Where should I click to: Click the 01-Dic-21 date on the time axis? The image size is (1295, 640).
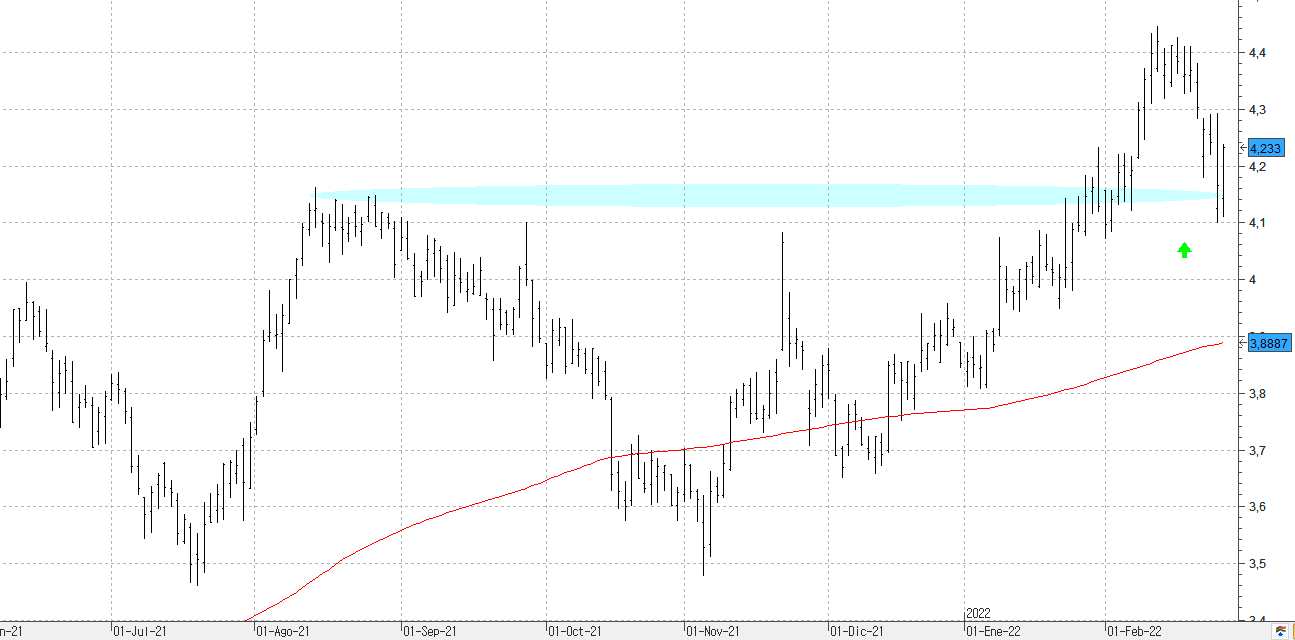(x=857, y=632)
